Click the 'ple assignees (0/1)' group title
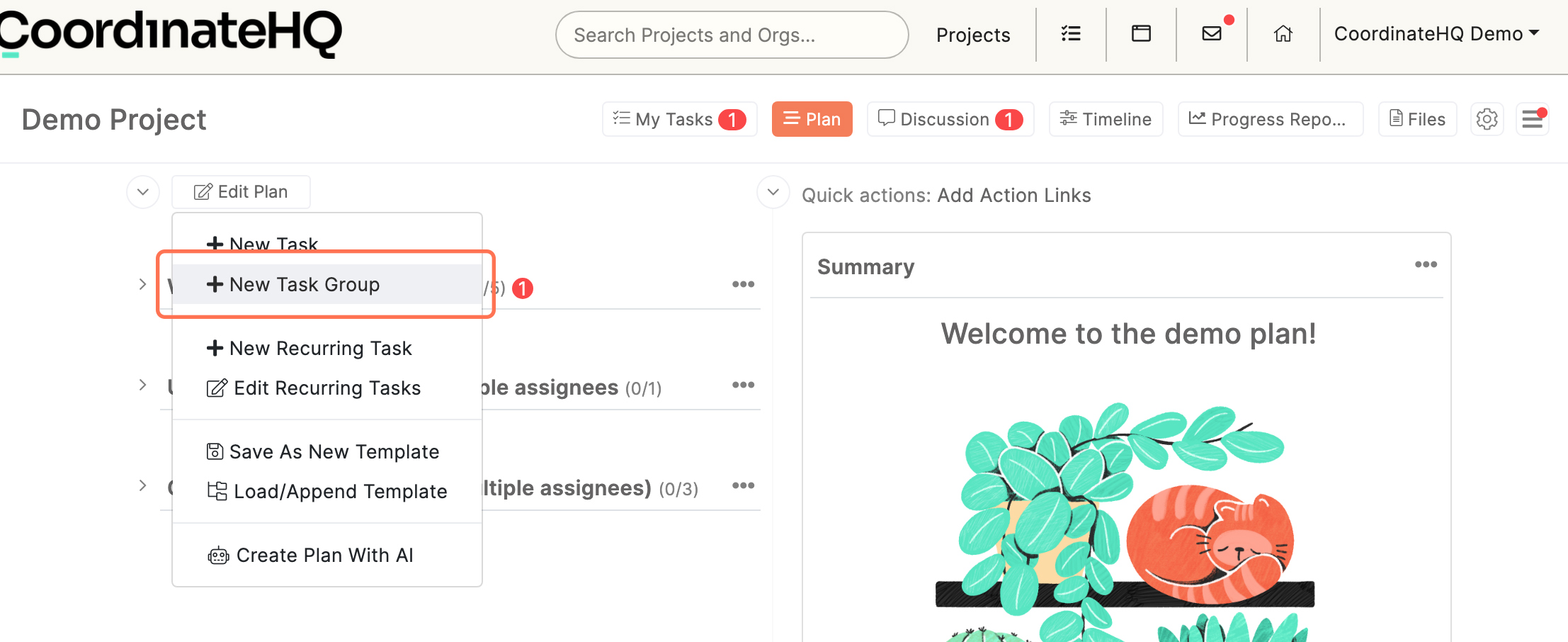1568x642 pixels. coord(570,388)
